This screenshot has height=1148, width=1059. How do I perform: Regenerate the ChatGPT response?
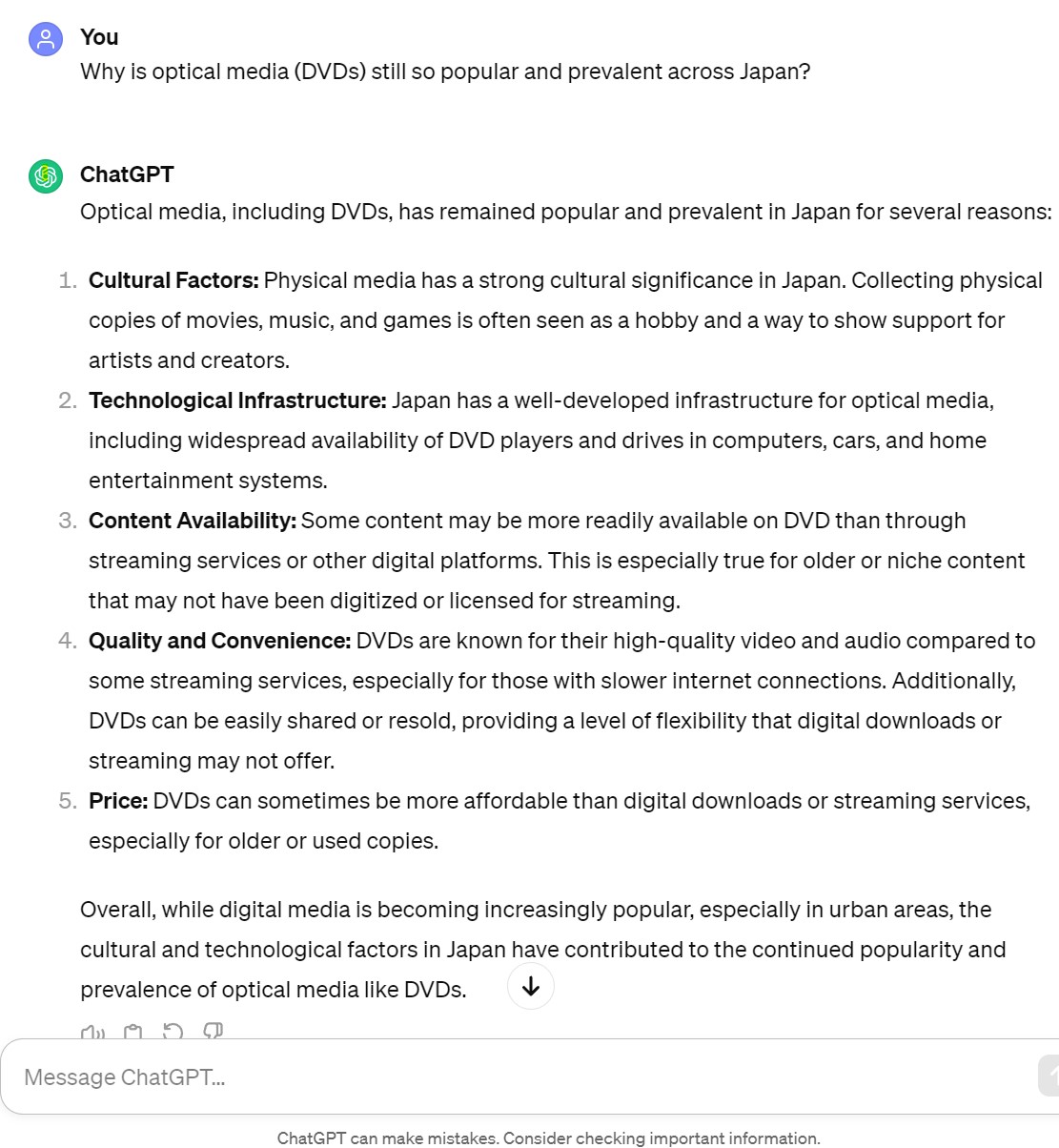pos(173,1032)
